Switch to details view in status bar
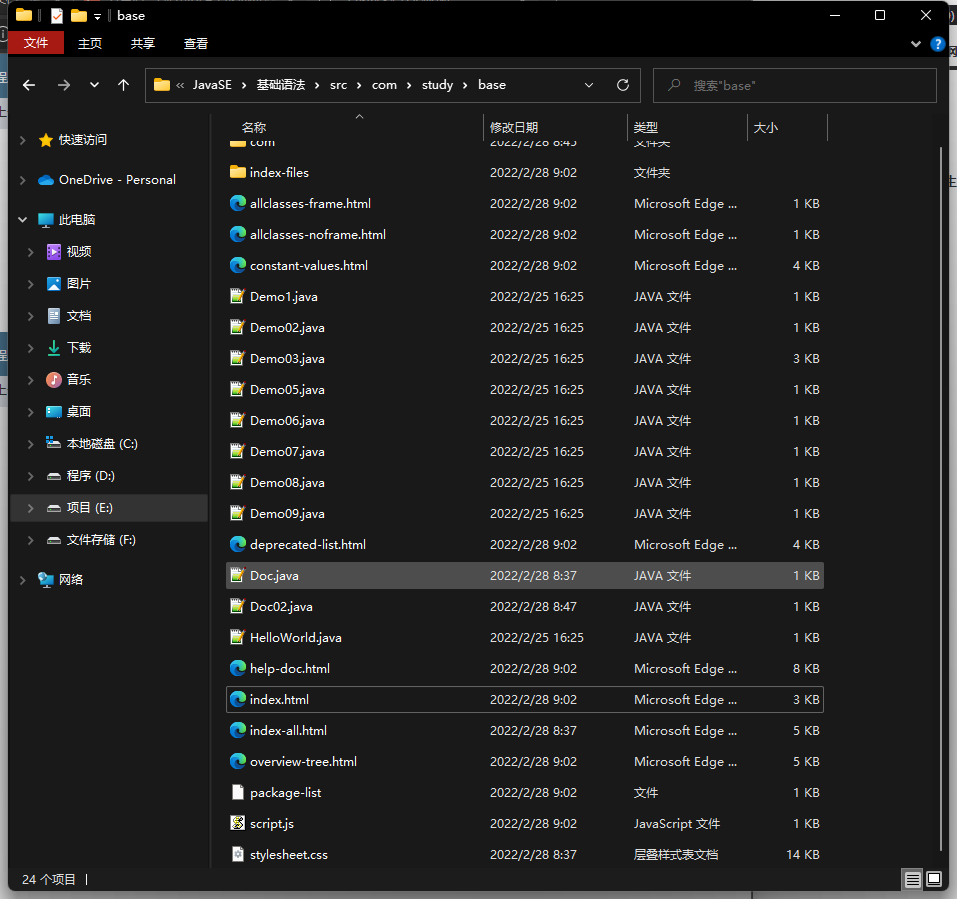Image resolution: width=957 pixels, height=899 pixels. (x=912, y=879)
